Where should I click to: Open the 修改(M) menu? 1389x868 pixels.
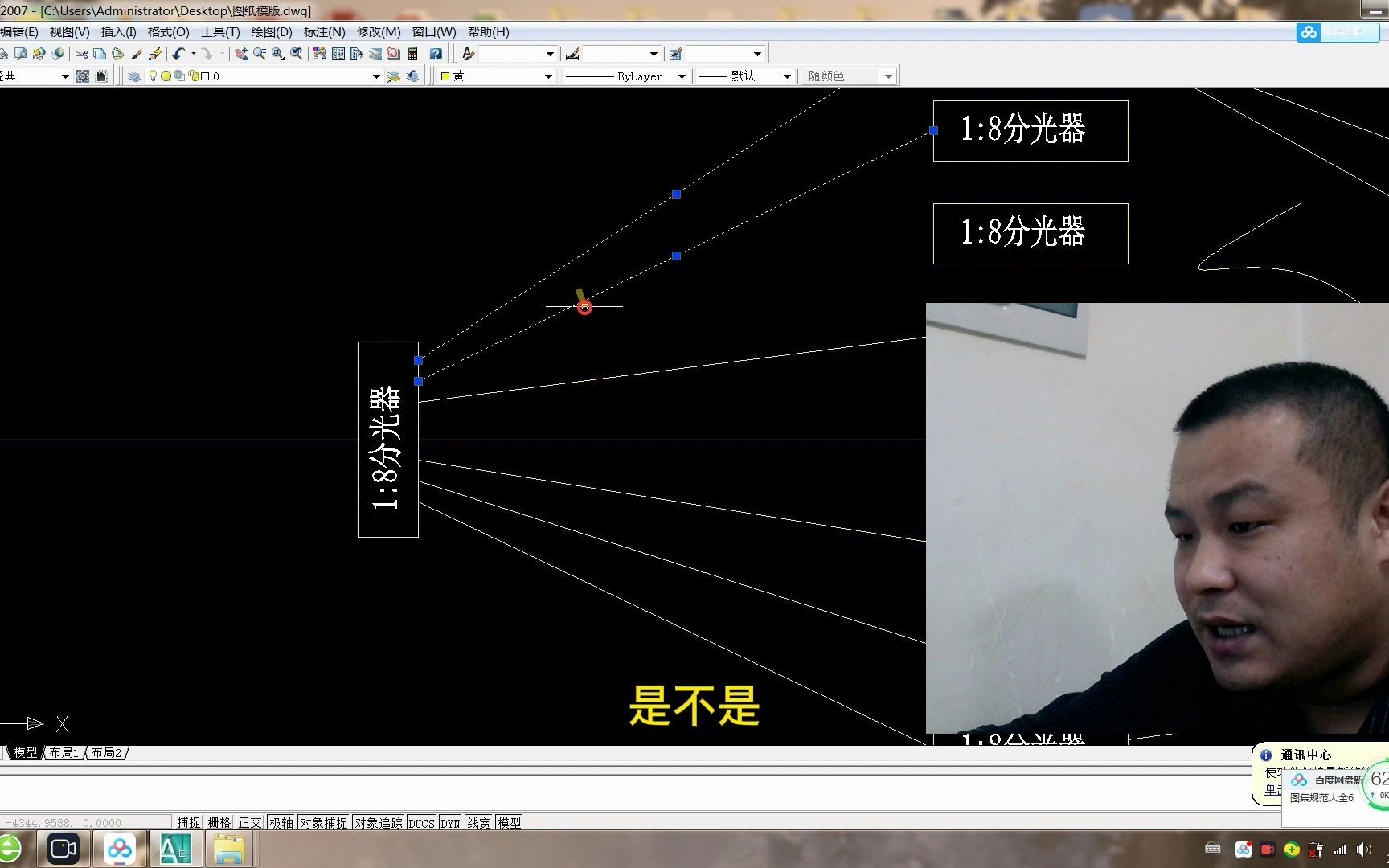(x=379, y=32)
